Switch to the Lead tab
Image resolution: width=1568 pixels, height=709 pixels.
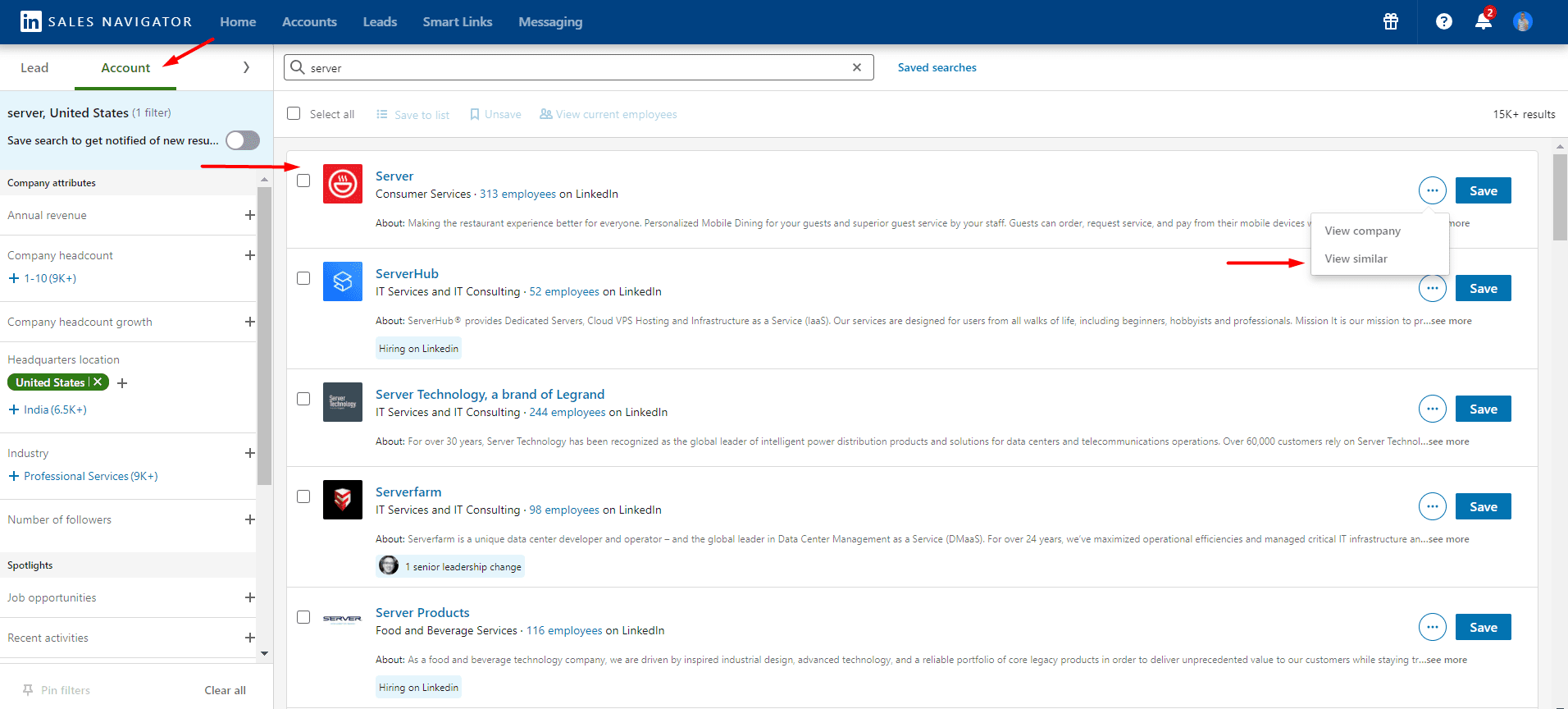pyautogui.click(x=34, y=67)
